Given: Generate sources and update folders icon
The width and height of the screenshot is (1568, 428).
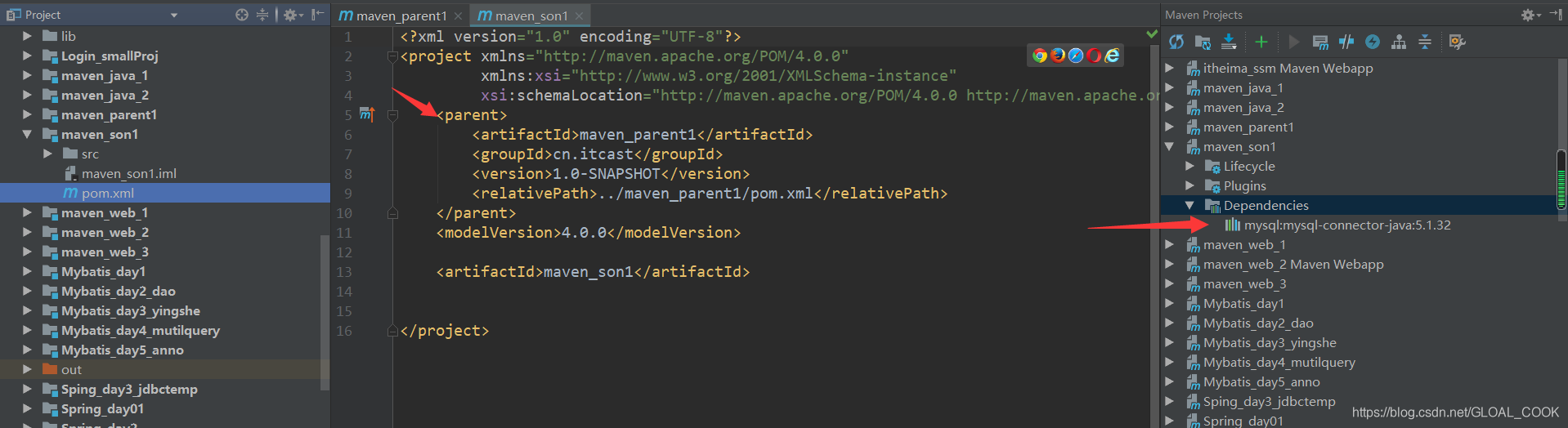Looking at the screenshot, I should pos(1203,42).
